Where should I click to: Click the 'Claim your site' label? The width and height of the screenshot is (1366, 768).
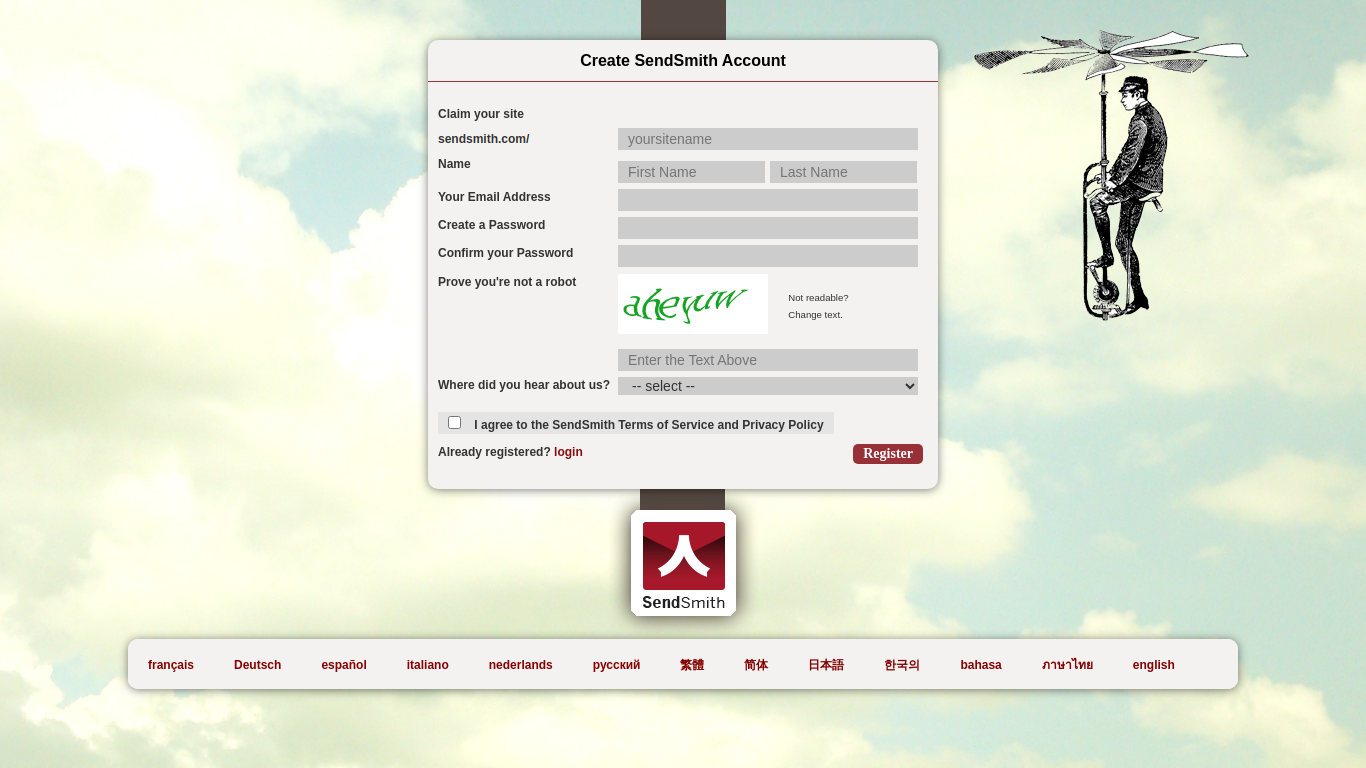(x=481, y=114)
